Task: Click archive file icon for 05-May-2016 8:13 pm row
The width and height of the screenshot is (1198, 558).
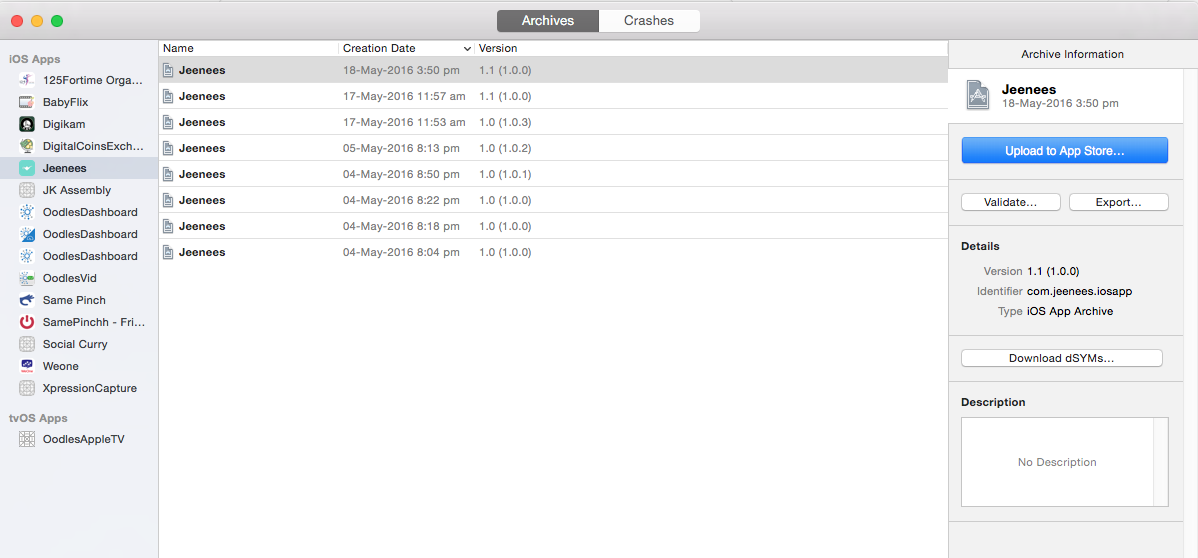Action: (169, 148)
